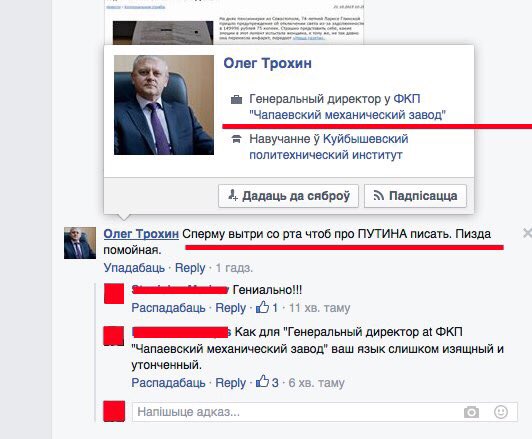
Task: Open Куйбышевский политехнический институт link
Action: pyautogui.click(x=329, y=147)
